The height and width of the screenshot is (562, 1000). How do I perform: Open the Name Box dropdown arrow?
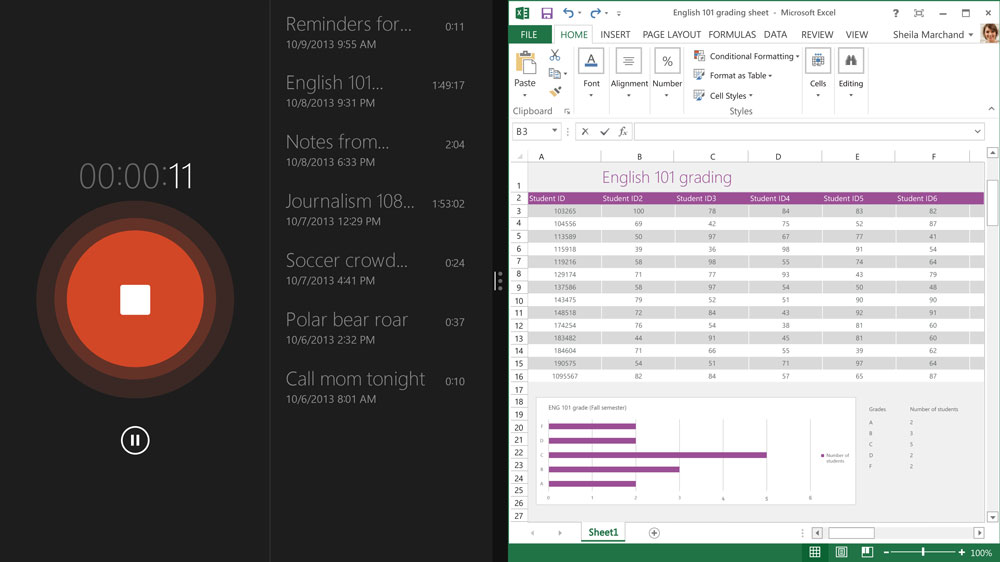554,132
